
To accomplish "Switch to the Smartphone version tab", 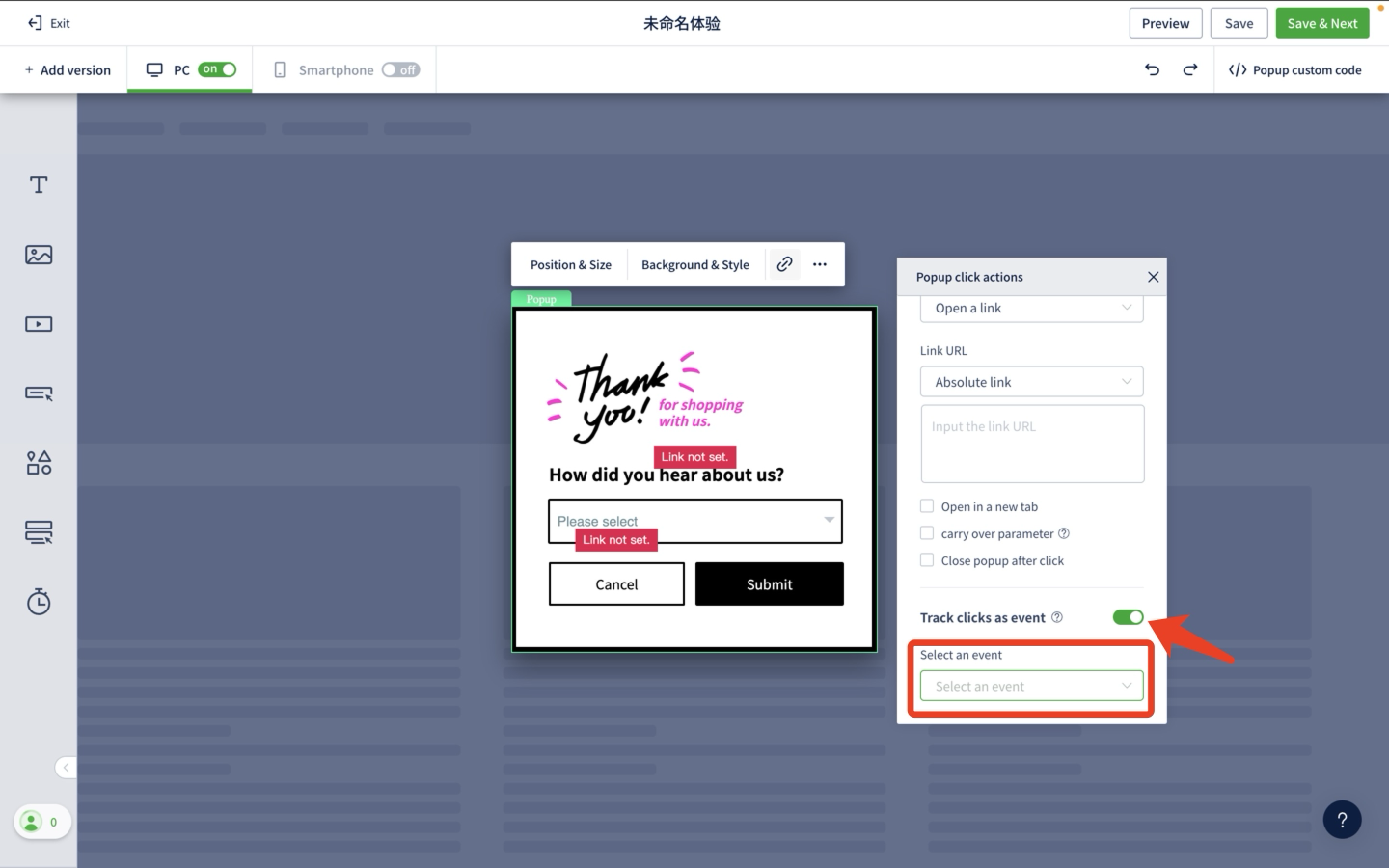I will pos(344,69).
